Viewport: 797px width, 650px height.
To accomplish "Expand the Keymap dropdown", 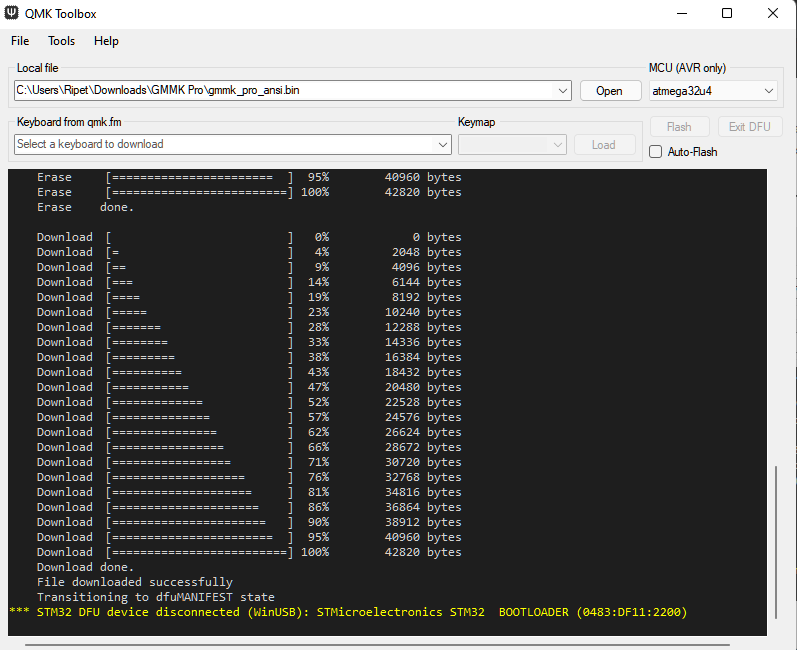I will point(558,145).
